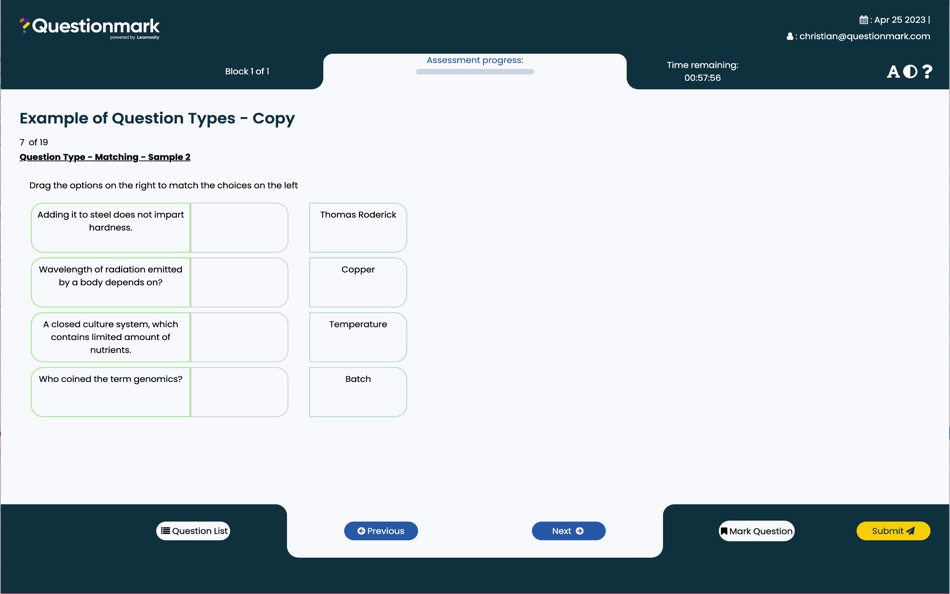Select the Temperature option card

[x=358, y=337]
